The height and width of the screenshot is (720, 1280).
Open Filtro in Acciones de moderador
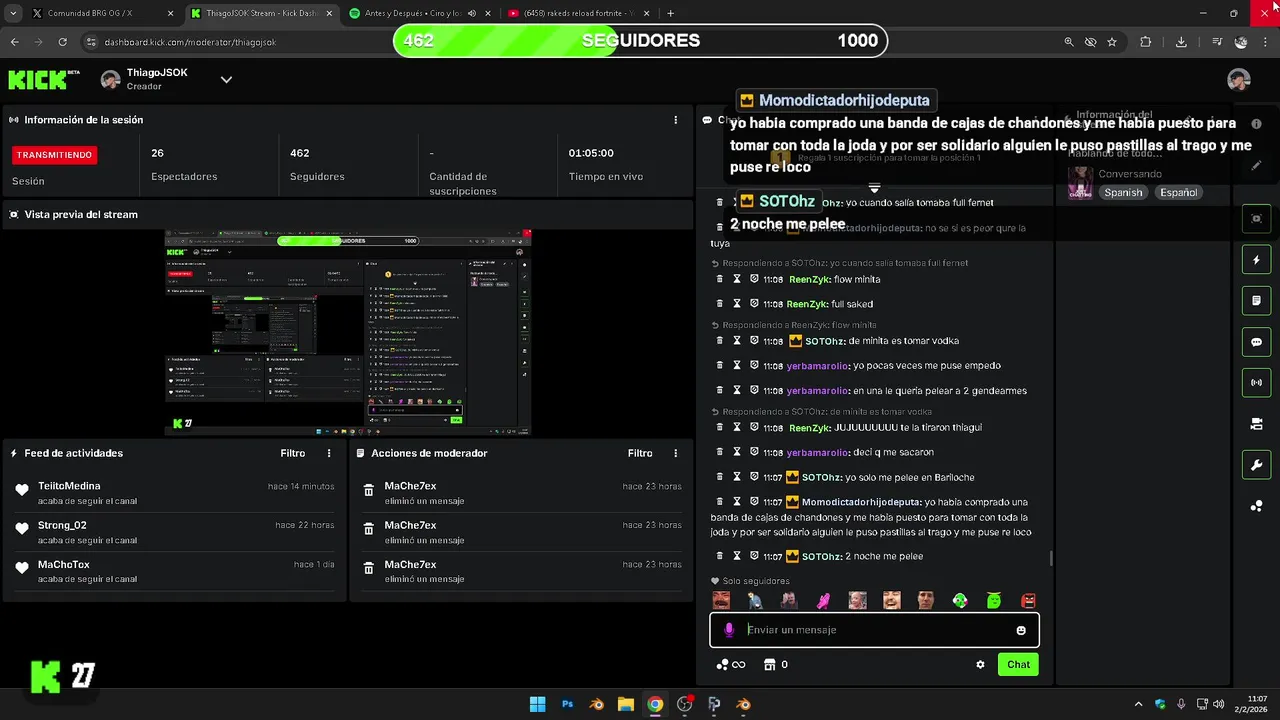tap(640, 453)
